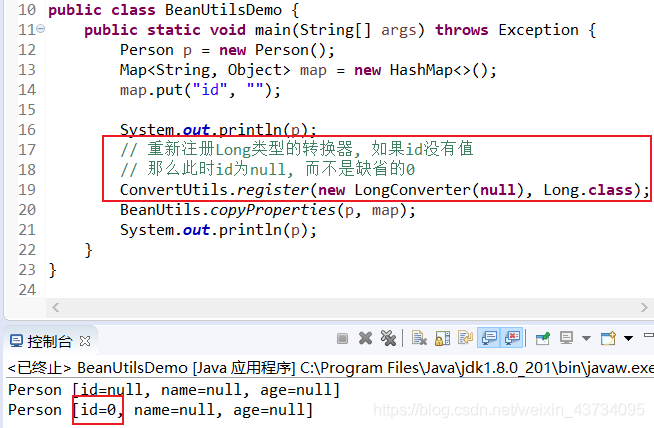Viewport: 654px width, 428px height.
Task: Pin the console with the pushpin icon
Action: tap(543, 338)
